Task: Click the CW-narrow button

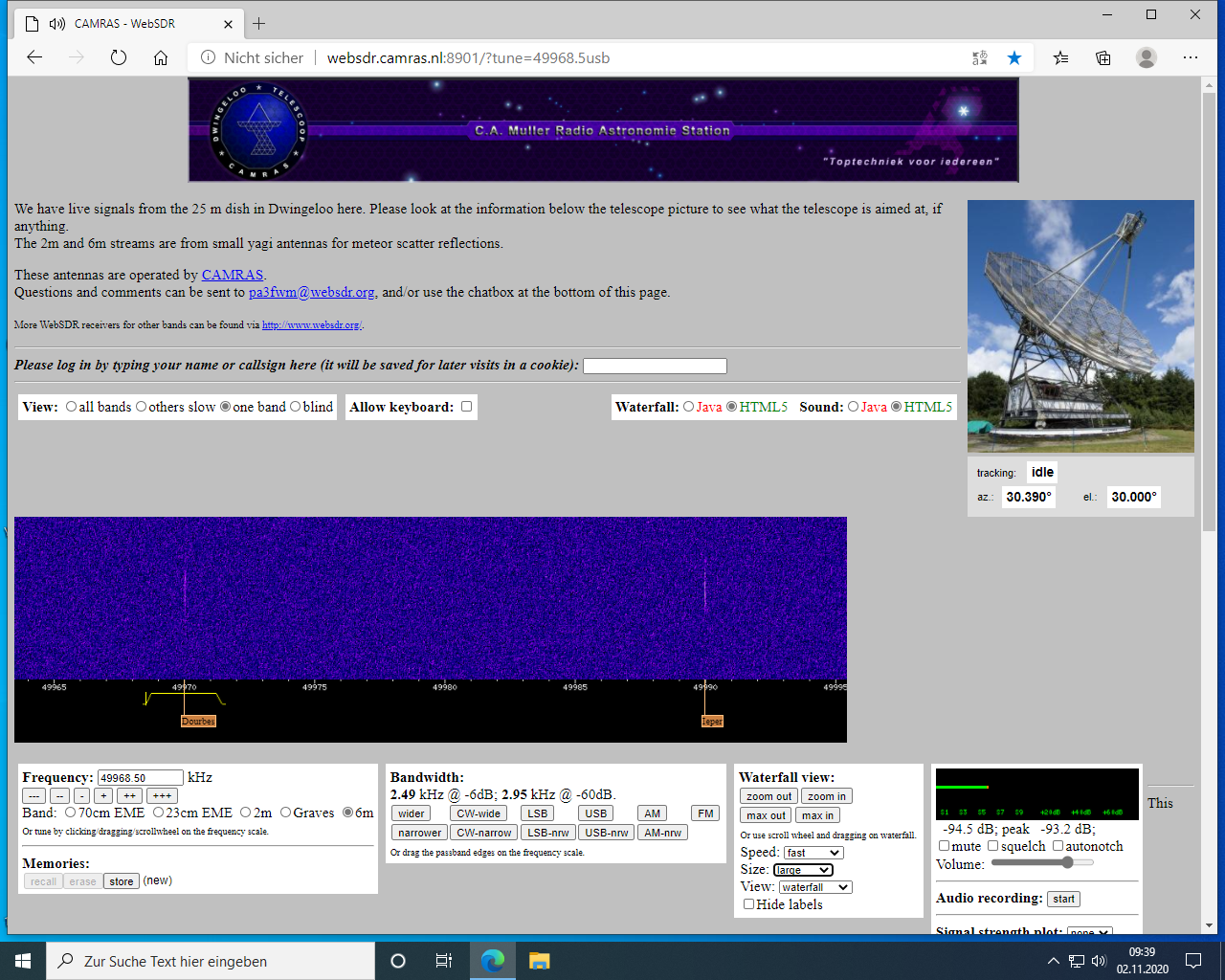Action: (x=484, y=833)
